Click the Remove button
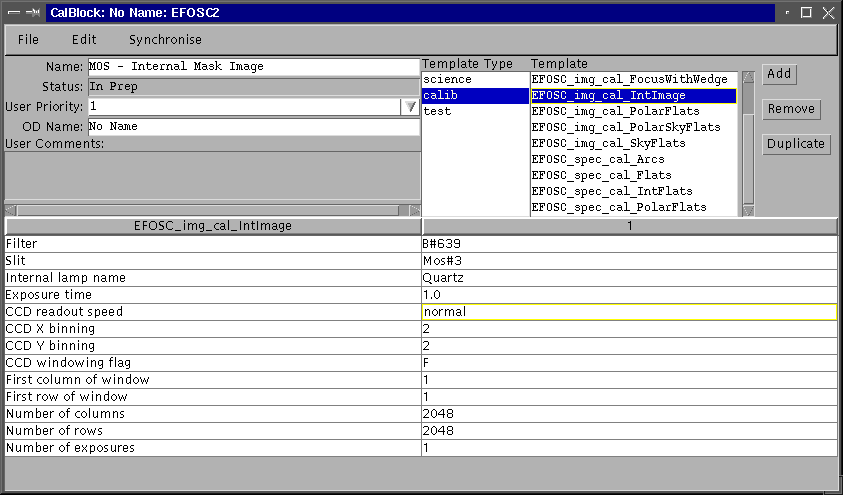843x495 pixels. click(791, 109)
